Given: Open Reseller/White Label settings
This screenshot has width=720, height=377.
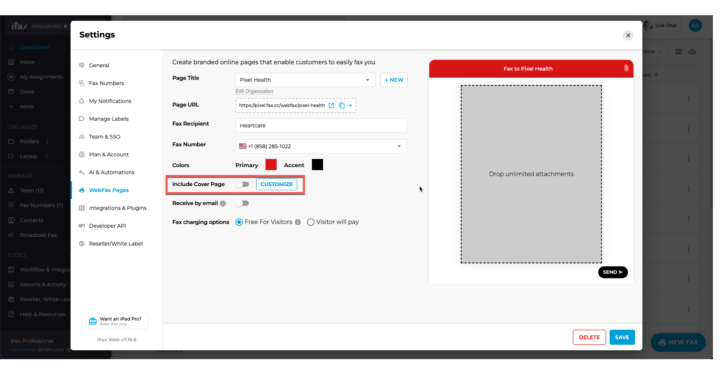Looking at the screenshot, I should coord(115,244).
